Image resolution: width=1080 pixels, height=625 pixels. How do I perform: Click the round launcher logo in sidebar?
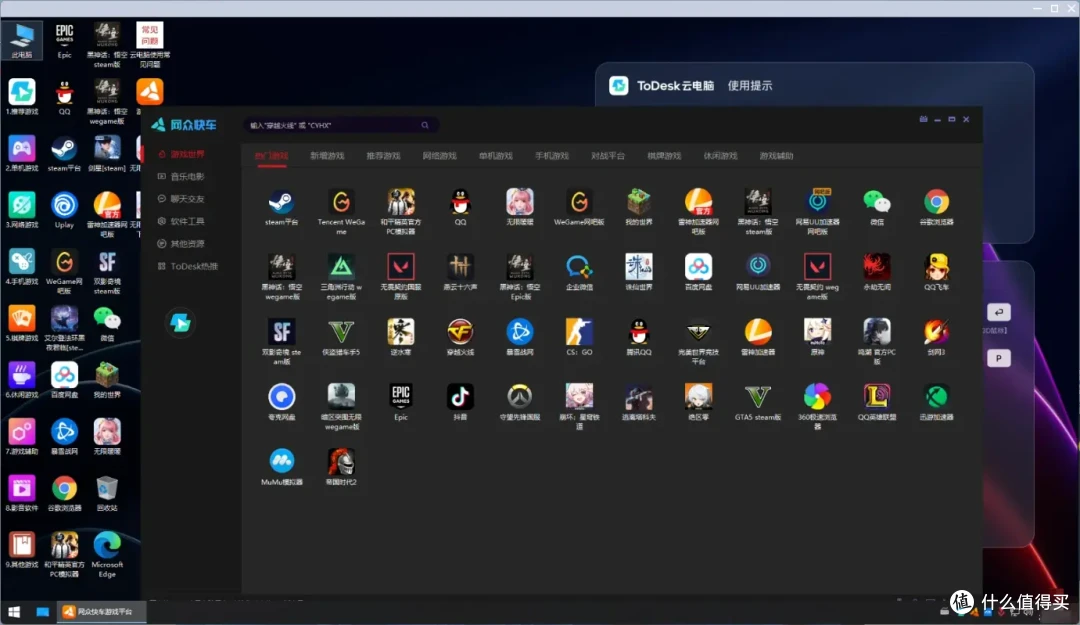point(180,322)
